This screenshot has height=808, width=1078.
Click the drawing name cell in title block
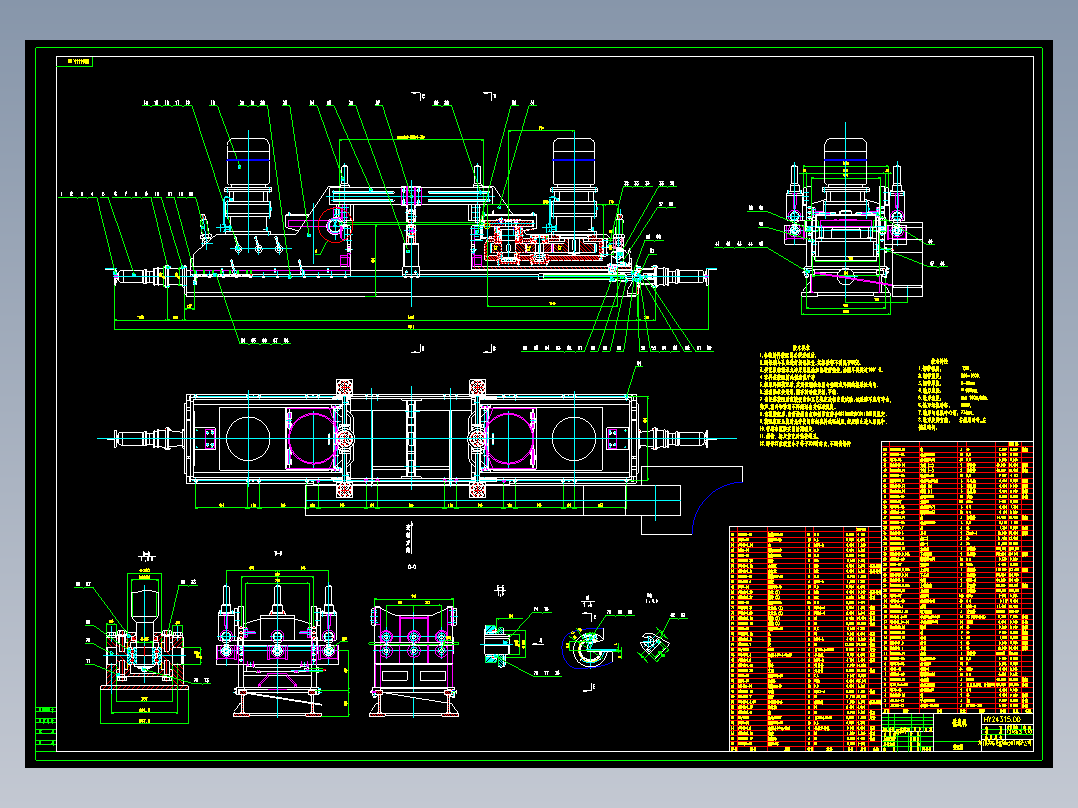pyautogui.click(x=958, y=723)
